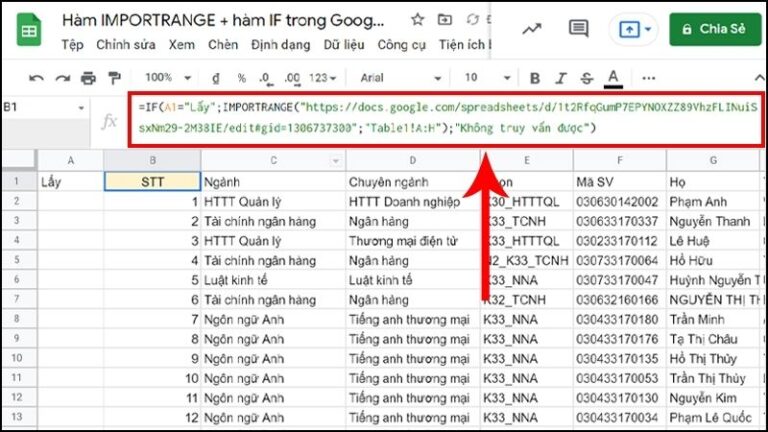Redo the last action
Viewport: 768px width, 432px height.
(62, 78)
